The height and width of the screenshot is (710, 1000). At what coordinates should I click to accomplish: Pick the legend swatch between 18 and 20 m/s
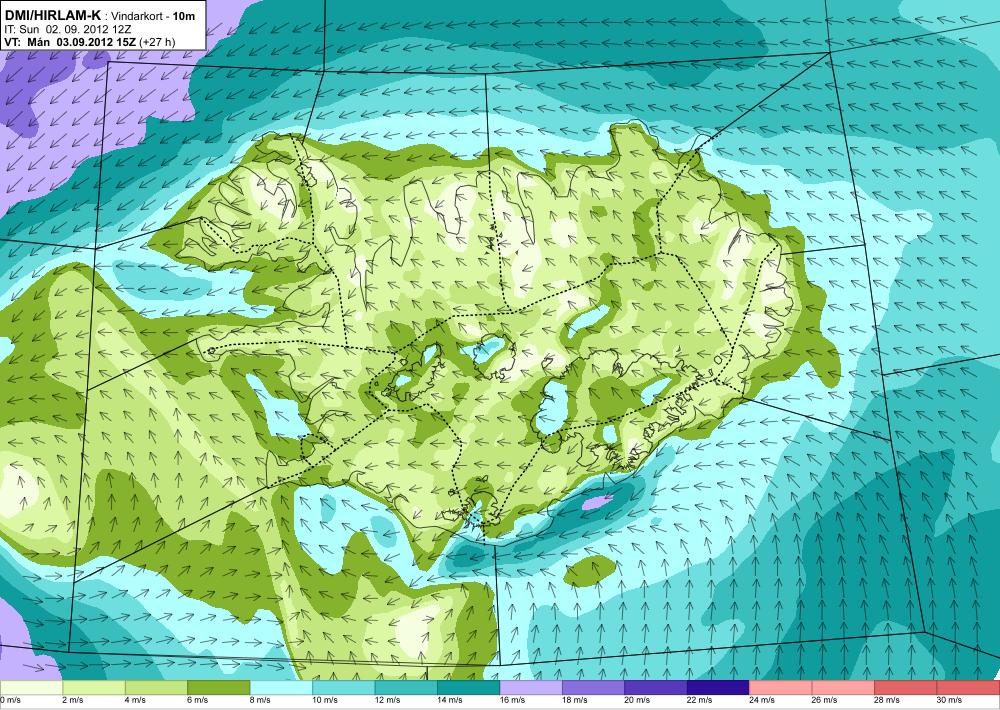tap(594, 688)
